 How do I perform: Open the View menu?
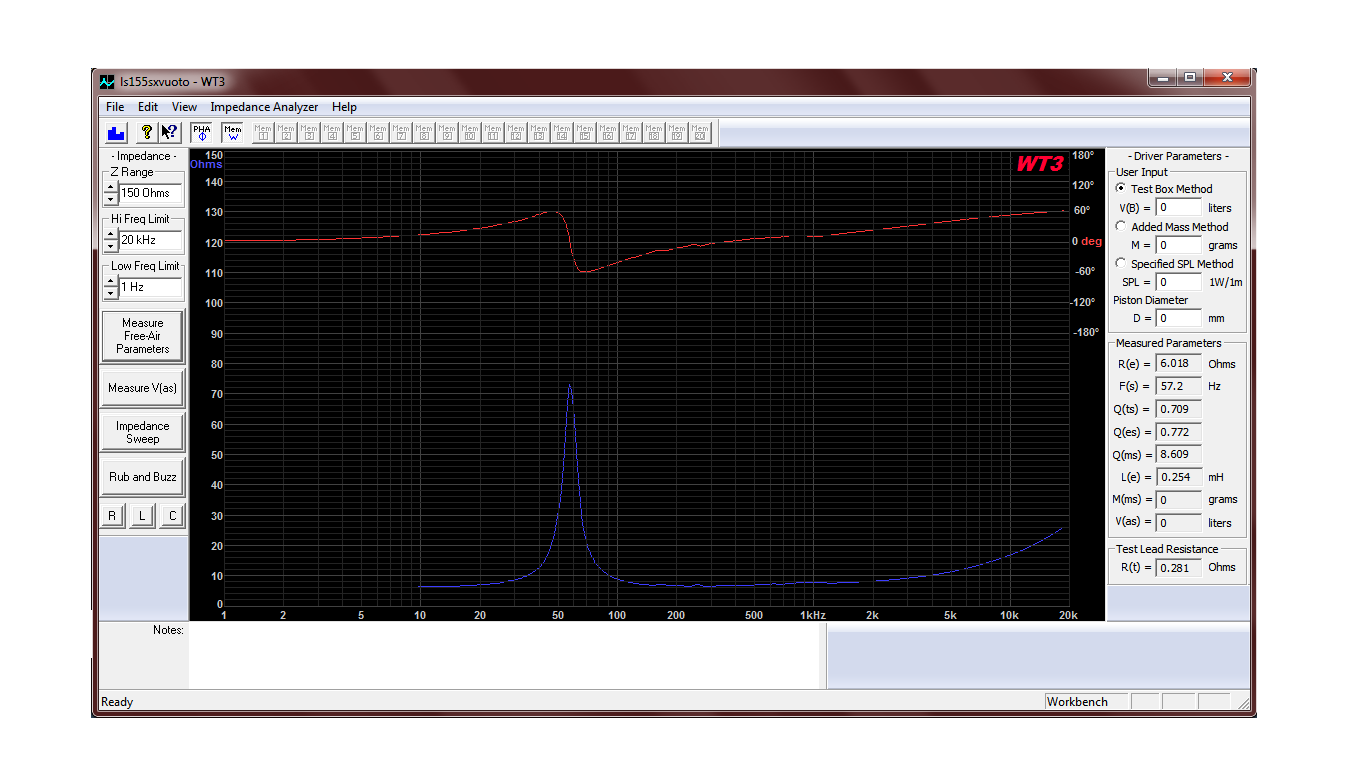(x=184, y=107)
